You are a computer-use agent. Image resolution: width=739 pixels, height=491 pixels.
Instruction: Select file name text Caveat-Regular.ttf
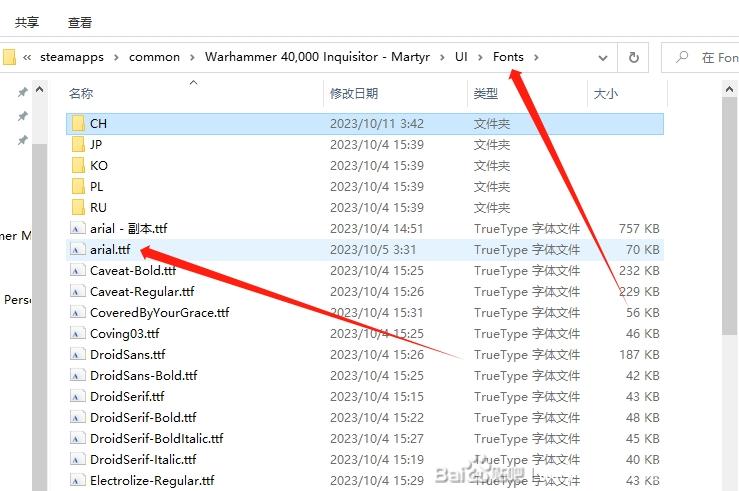pyautogui.click(x=142, y=292)
